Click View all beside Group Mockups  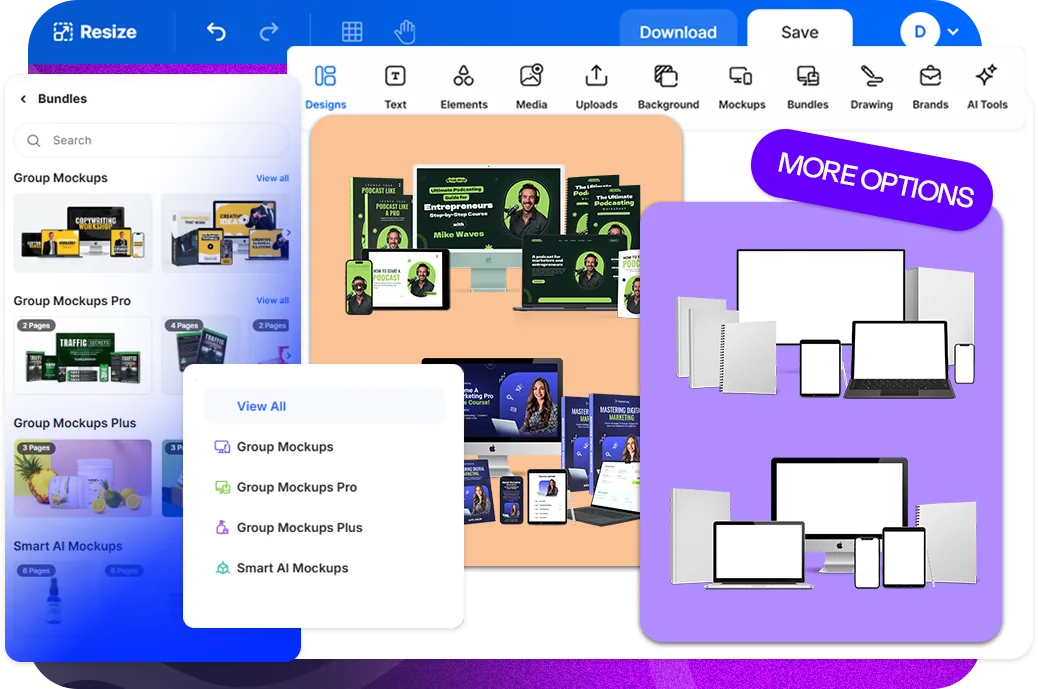click(273, 178)
